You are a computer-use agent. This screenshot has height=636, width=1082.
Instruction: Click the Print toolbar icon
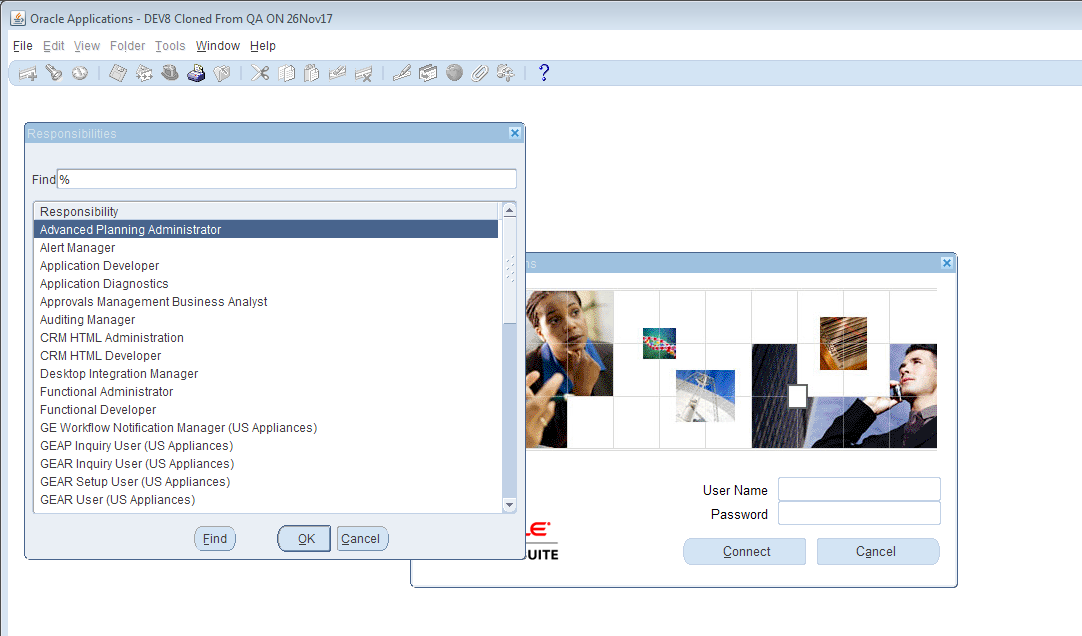click(x=196, y=73)
